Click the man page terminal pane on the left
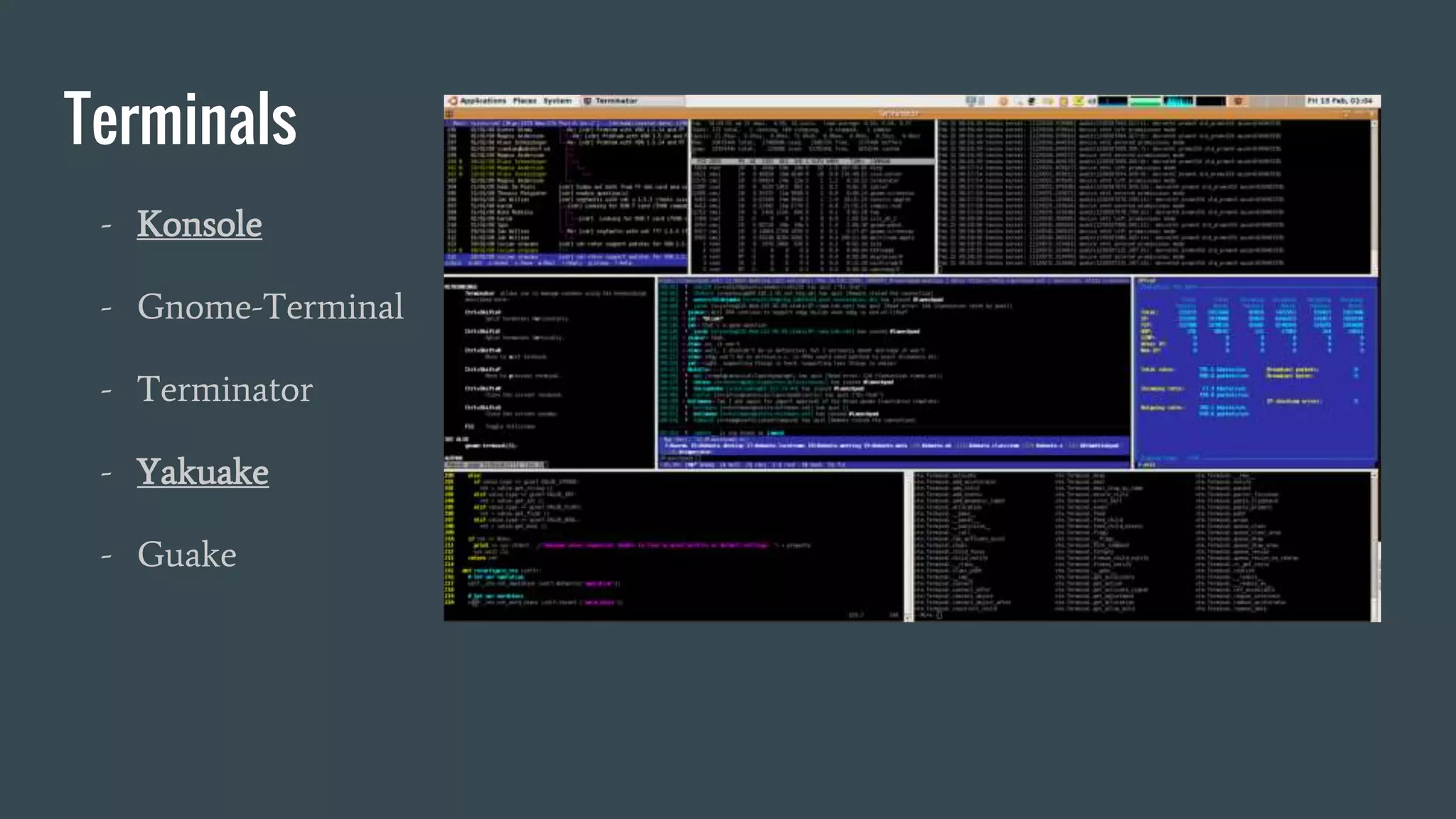This screenshot has height=819, width=1456. point(549,373)
